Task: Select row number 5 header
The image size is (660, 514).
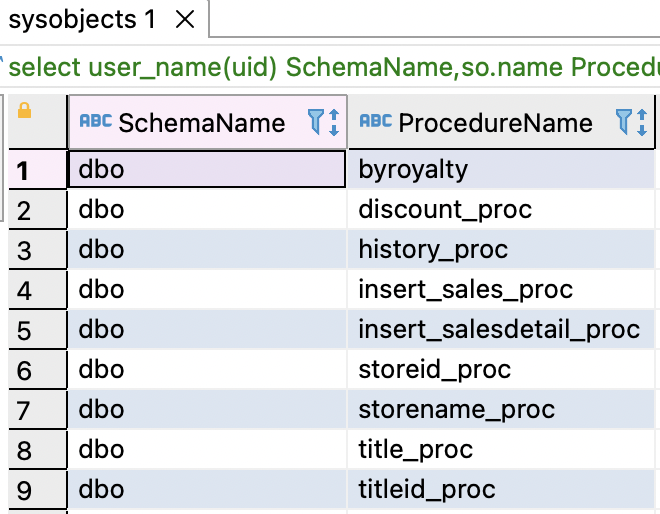Action: (x=25, y=330)
